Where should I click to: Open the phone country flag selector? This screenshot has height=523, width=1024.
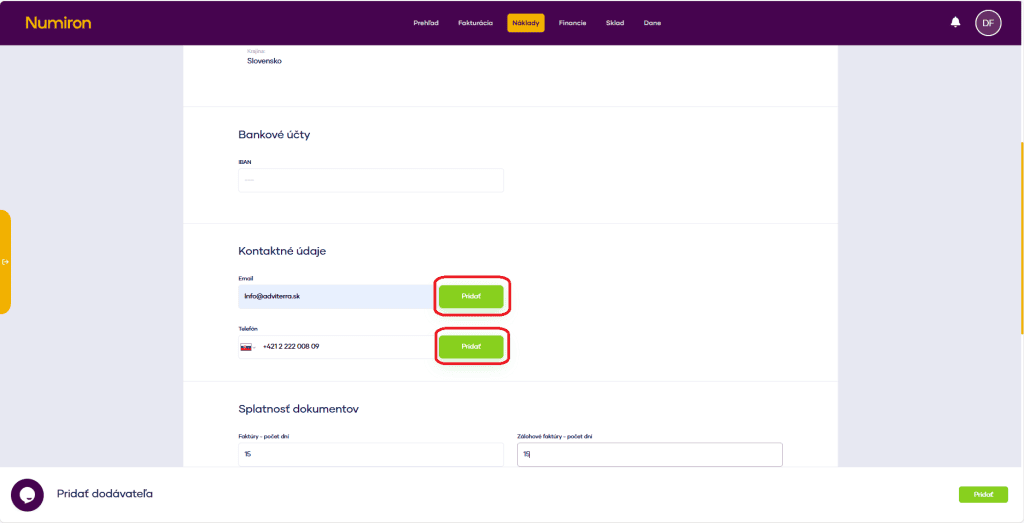246,347
